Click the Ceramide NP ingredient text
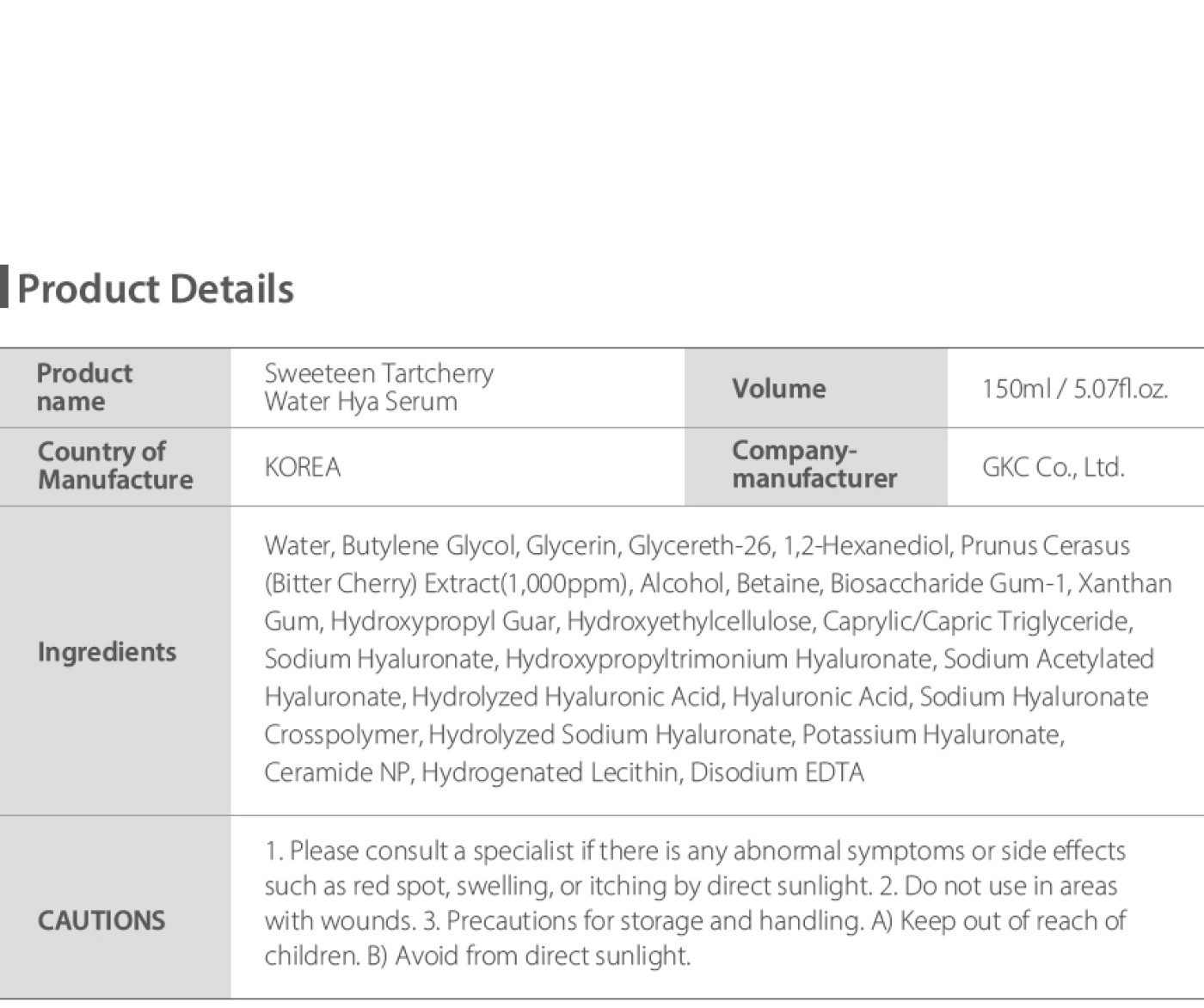The image size is (1204, 1008). [336, 772]
